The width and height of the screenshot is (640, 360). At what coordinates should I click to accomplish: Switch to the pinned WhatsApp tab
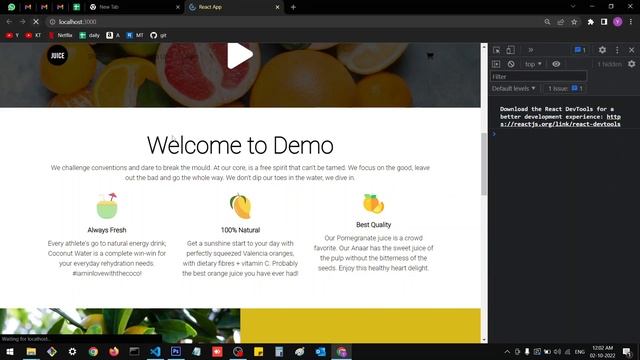click(x=11, y=7)
